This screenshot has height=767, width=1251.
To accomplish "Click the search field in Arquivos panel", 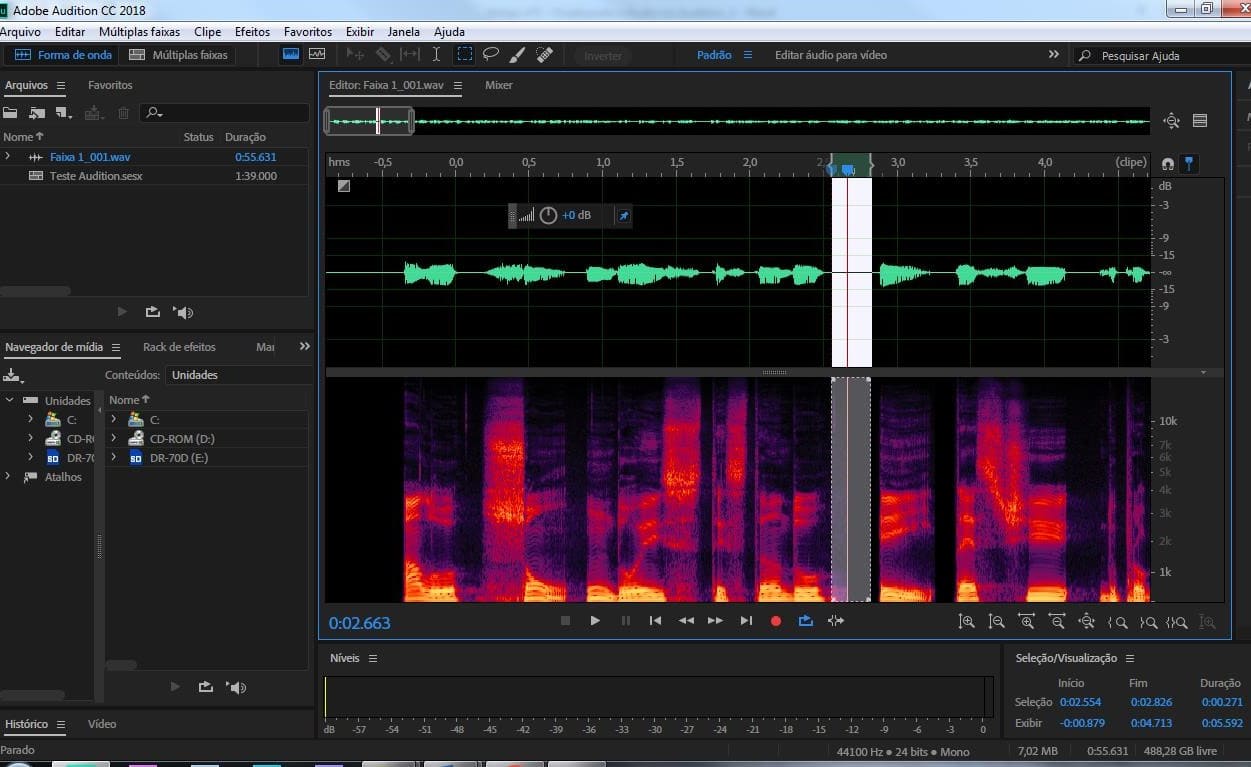I will click(225, 113).
